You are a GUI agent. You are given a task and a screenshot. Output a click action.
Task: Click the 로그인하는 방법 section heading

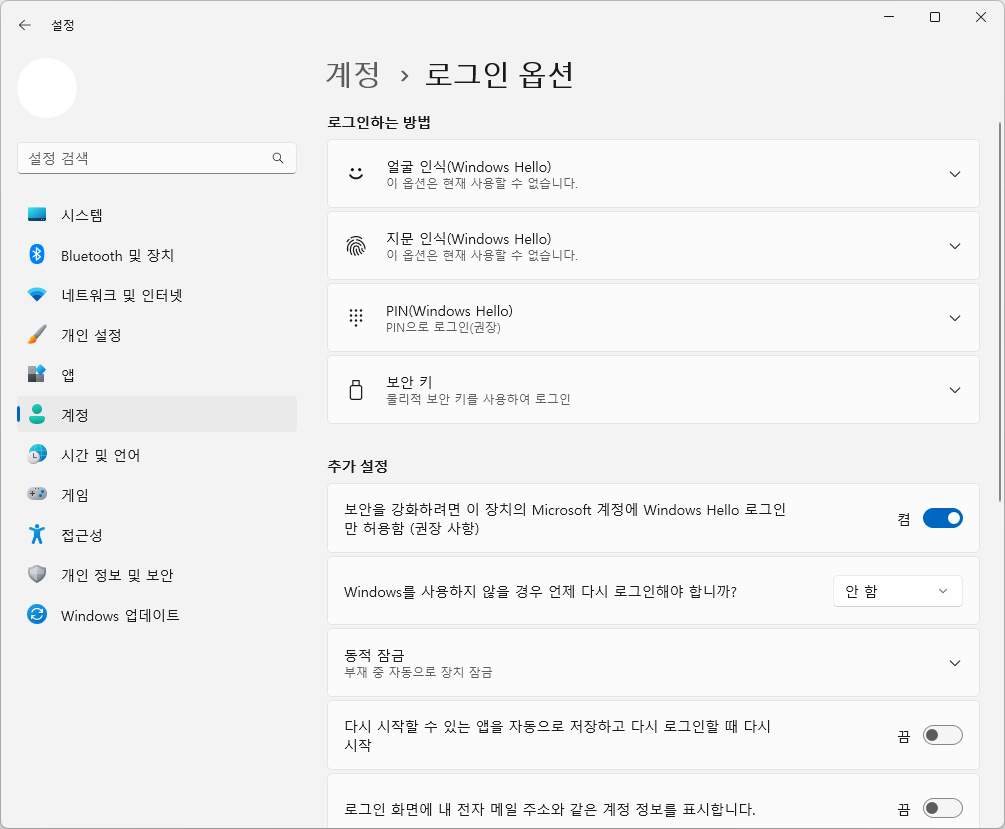click(x=379, y=122)
